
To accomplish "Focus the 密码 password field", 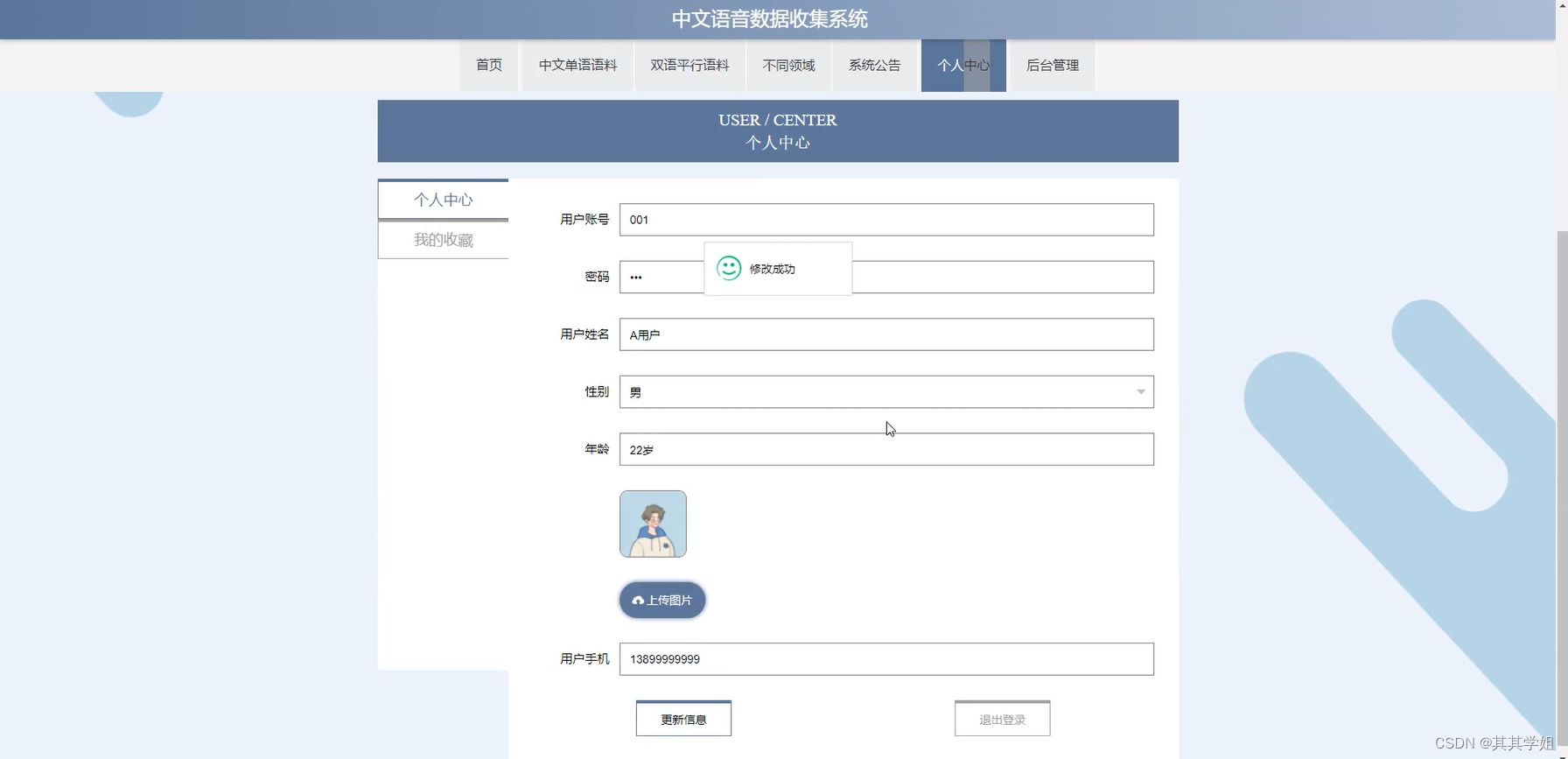I will tap(886, 277).
